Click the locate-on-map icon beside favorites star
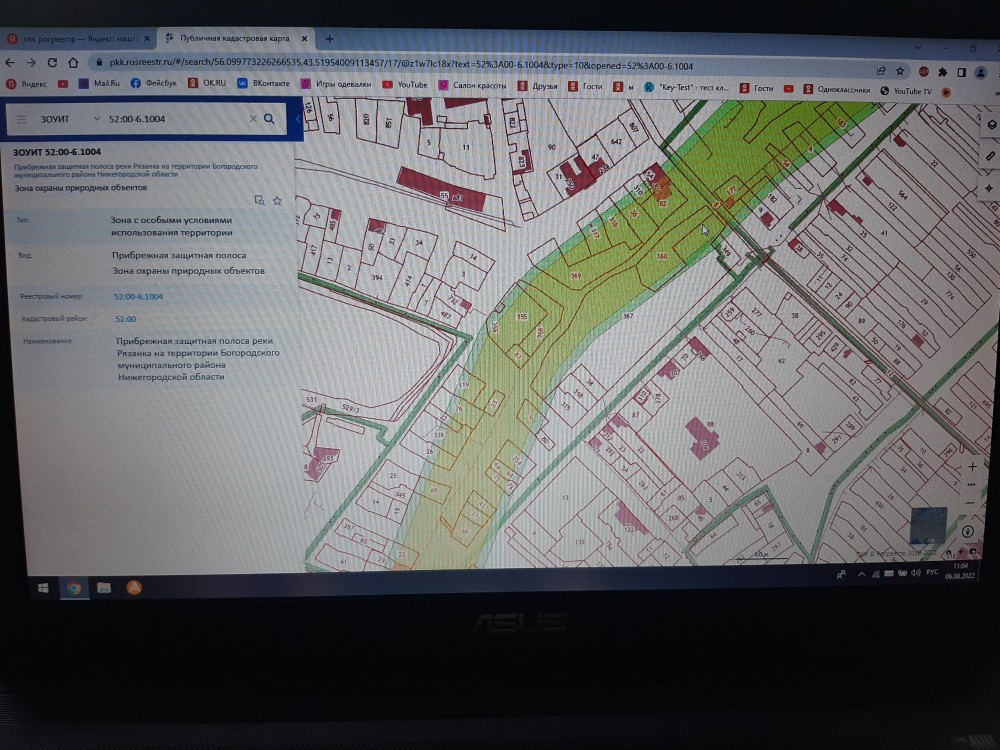The image size is (1000, 750). (260, 200)
